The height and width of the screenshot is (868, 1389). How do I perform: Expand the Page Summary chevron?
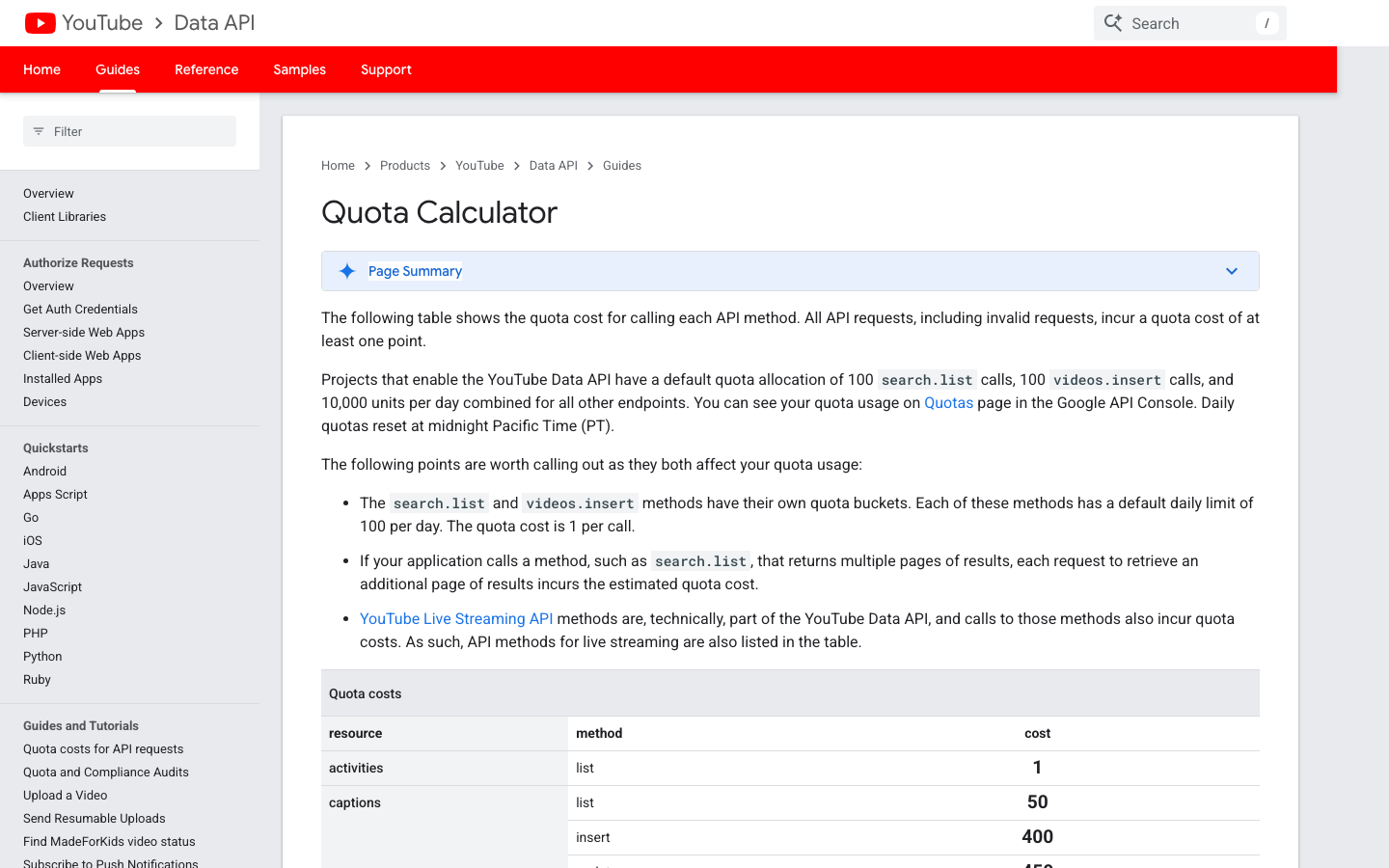click(1232, 271)
